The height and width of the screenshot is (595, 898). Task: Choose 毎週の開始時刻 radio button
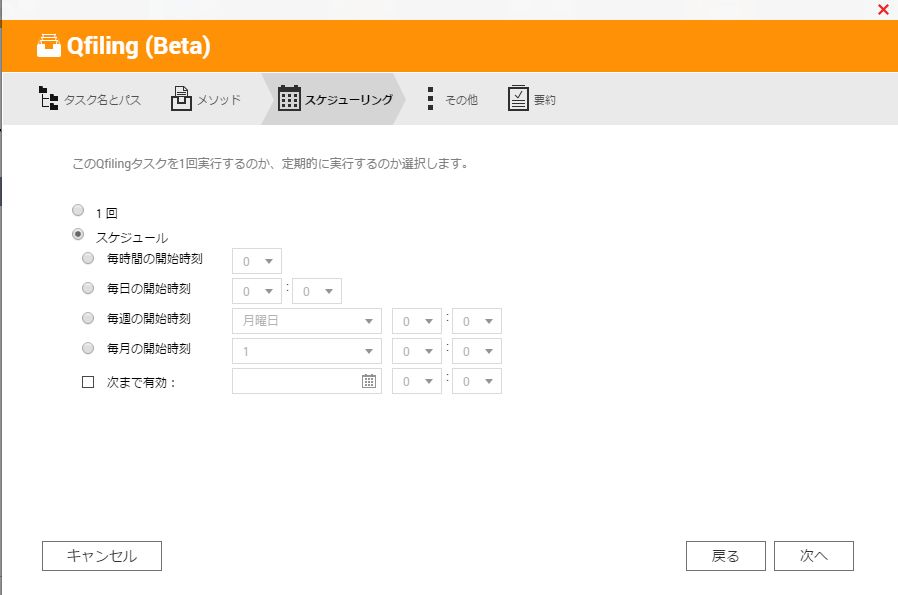(x=88, y=318)
